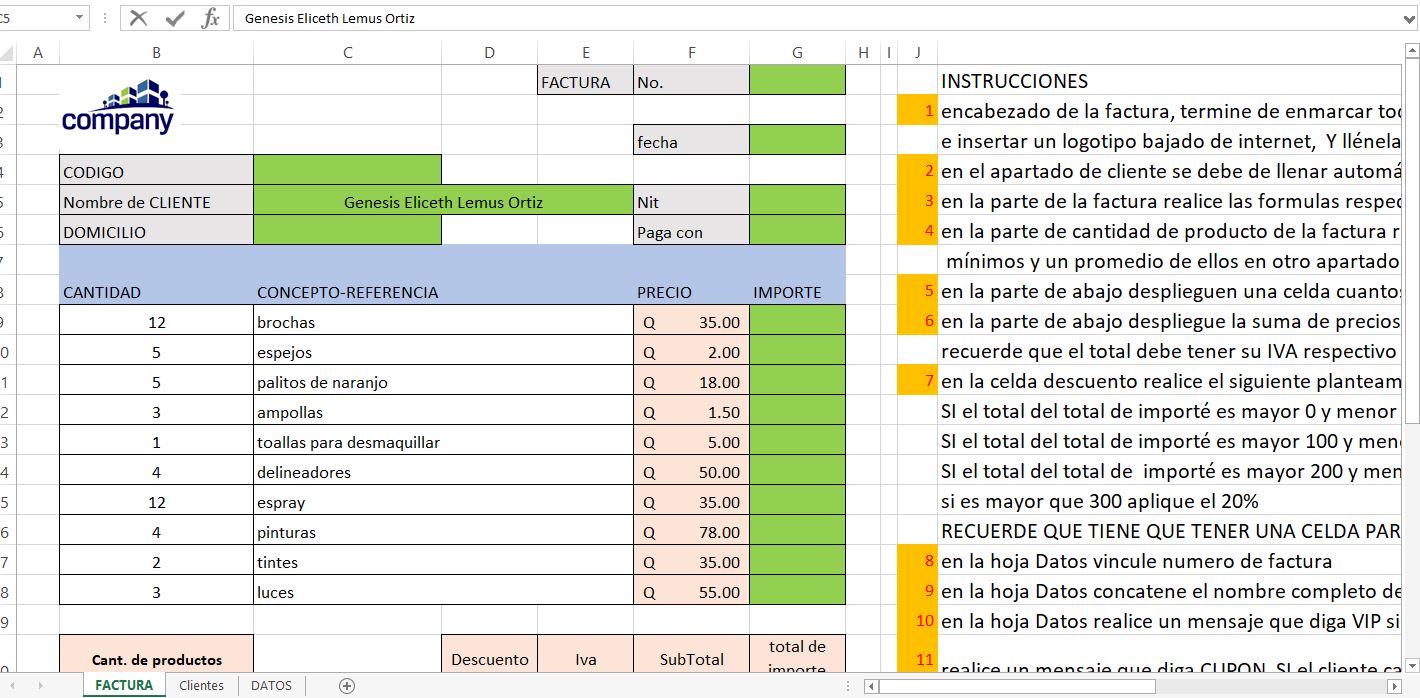This screenshot has width=1420, height=698.
Task: Switch to the DATOS sheet tab
Action: (271, 686)
